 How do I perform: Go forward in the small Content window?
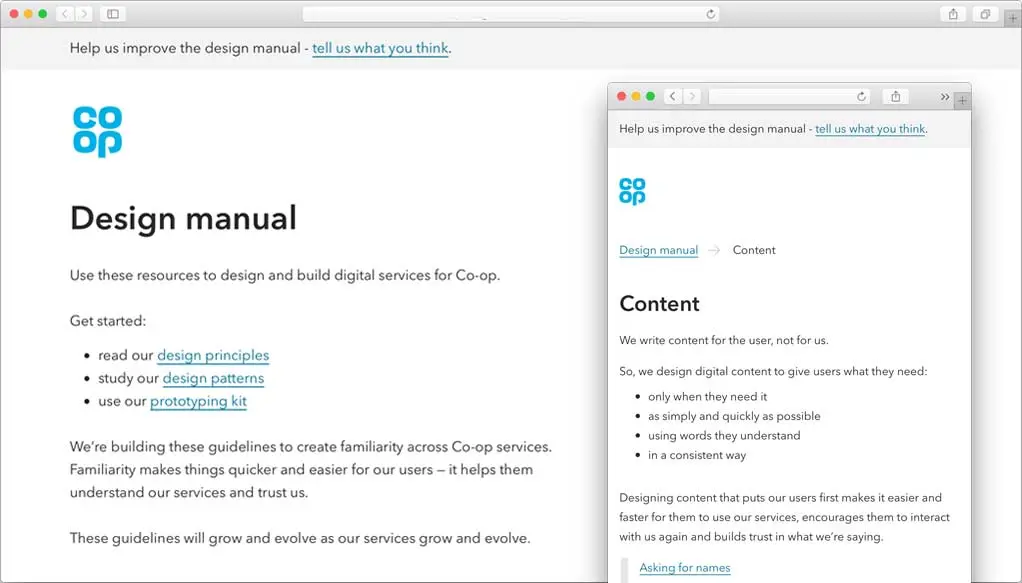tap(692, 97)
